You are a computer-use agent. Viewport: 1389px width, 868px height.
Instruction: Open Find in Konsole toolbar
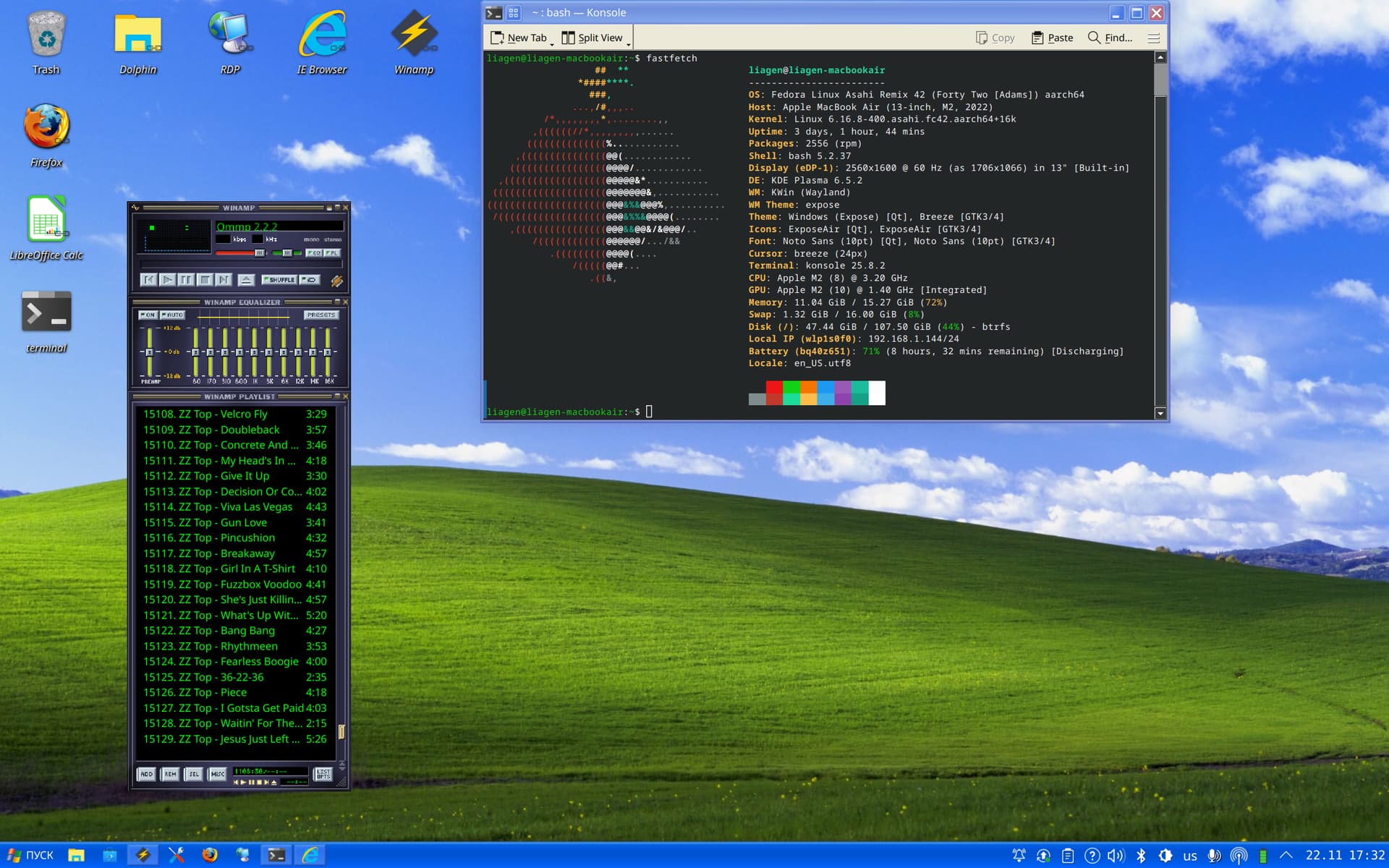point(1110,38)
